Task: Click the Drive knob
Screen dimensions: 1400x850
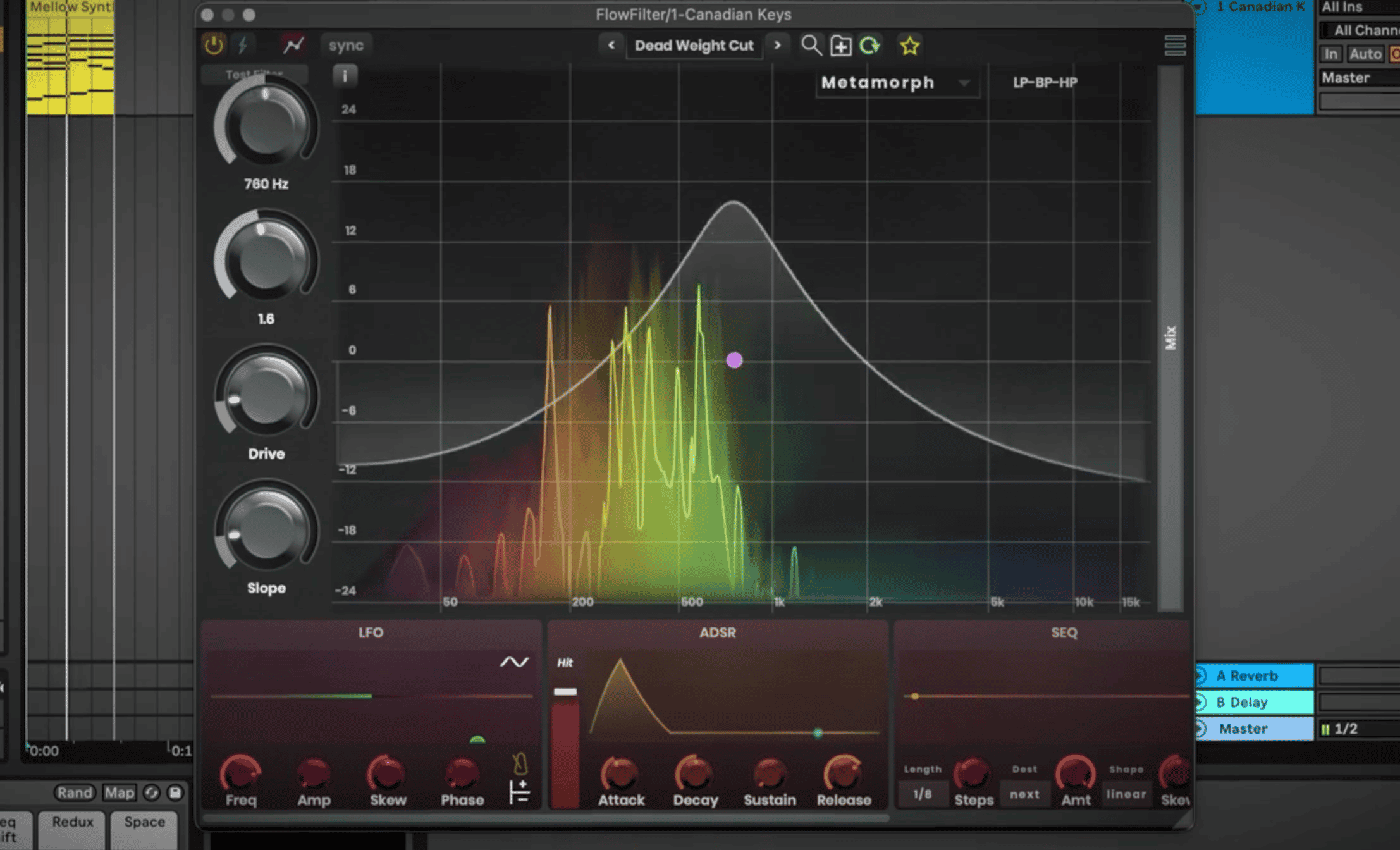Action: coord(266,393)
